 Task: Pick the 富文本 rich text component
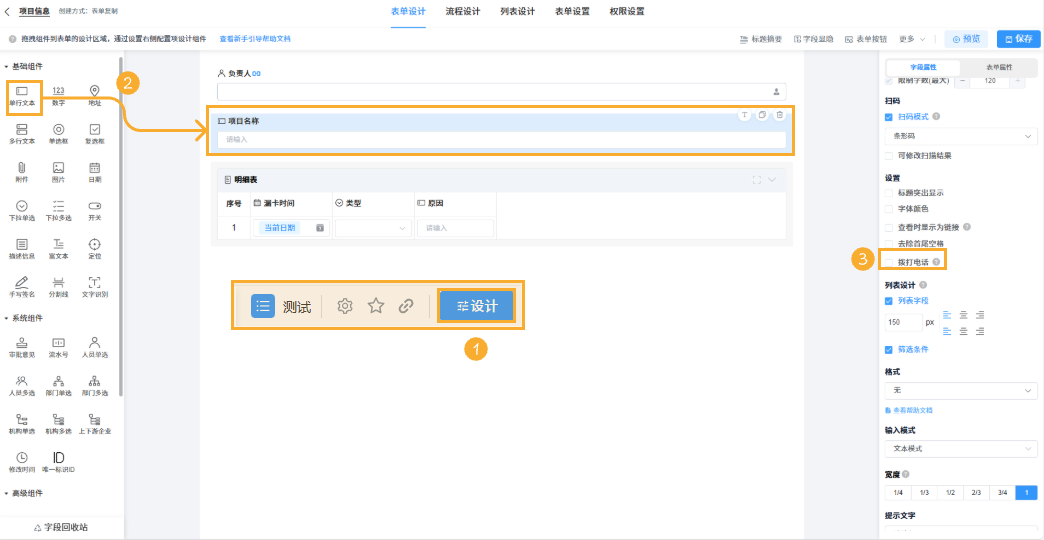click(59, 248)
